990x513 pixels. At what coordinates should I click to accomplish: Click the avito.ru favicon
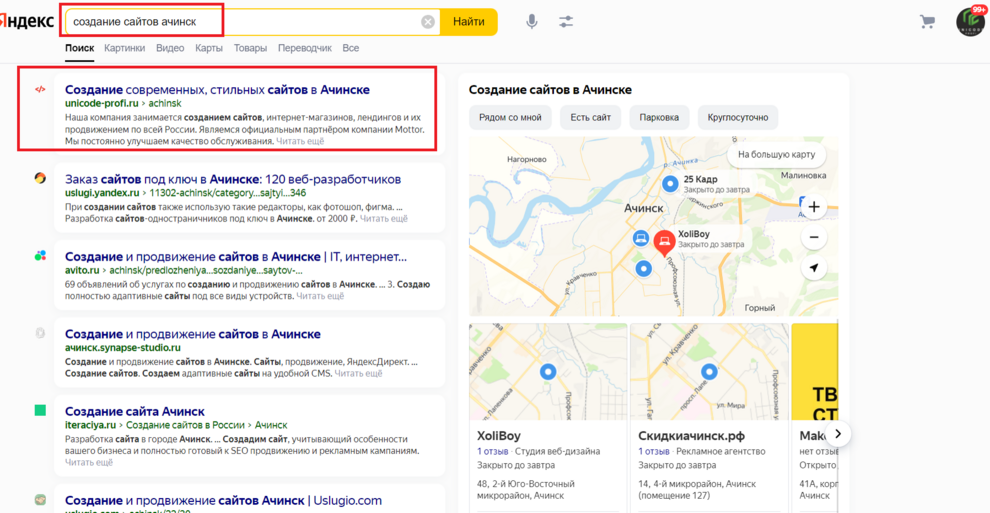pyautogui.click(x=40, y=256)
